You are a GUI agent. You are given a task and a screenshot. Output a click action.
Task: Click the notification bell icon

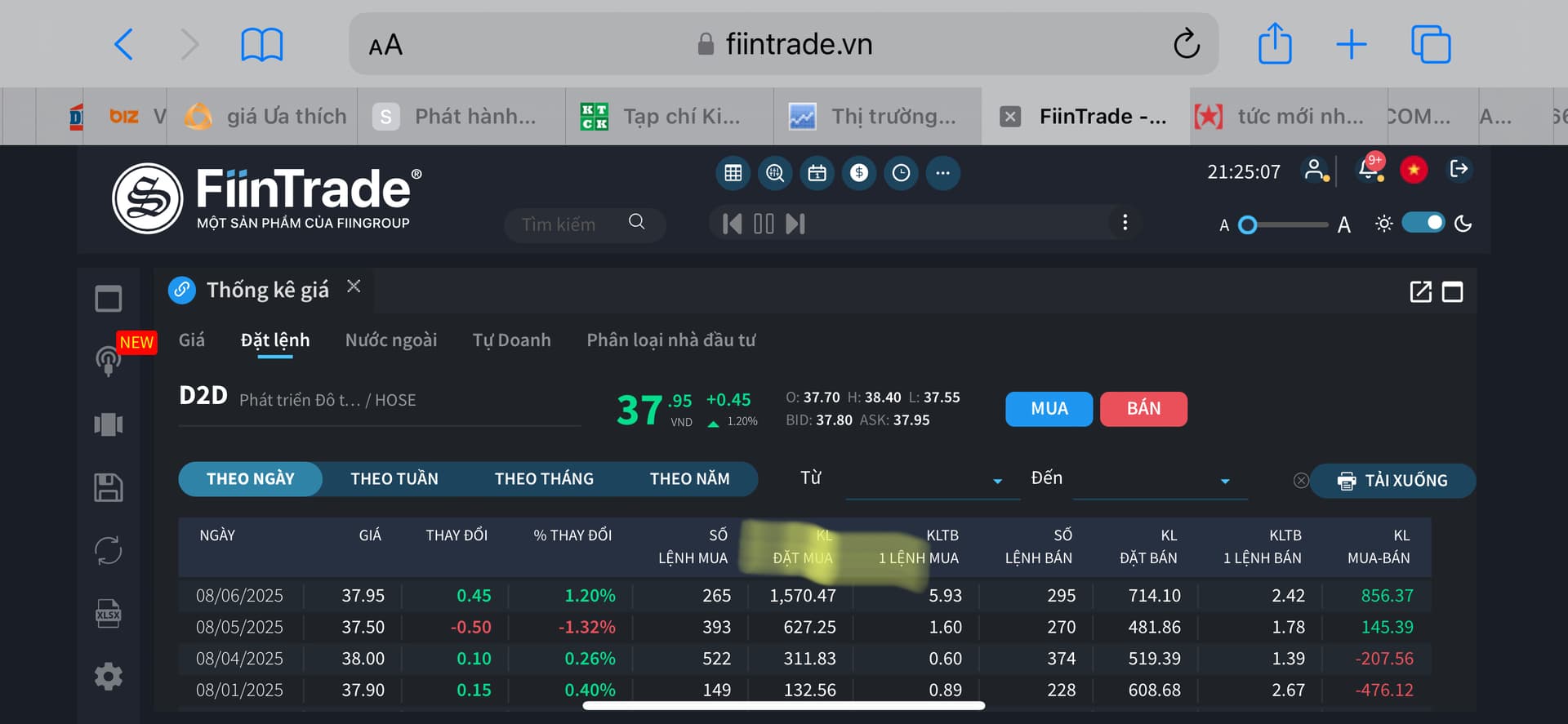coord(1370,170)
